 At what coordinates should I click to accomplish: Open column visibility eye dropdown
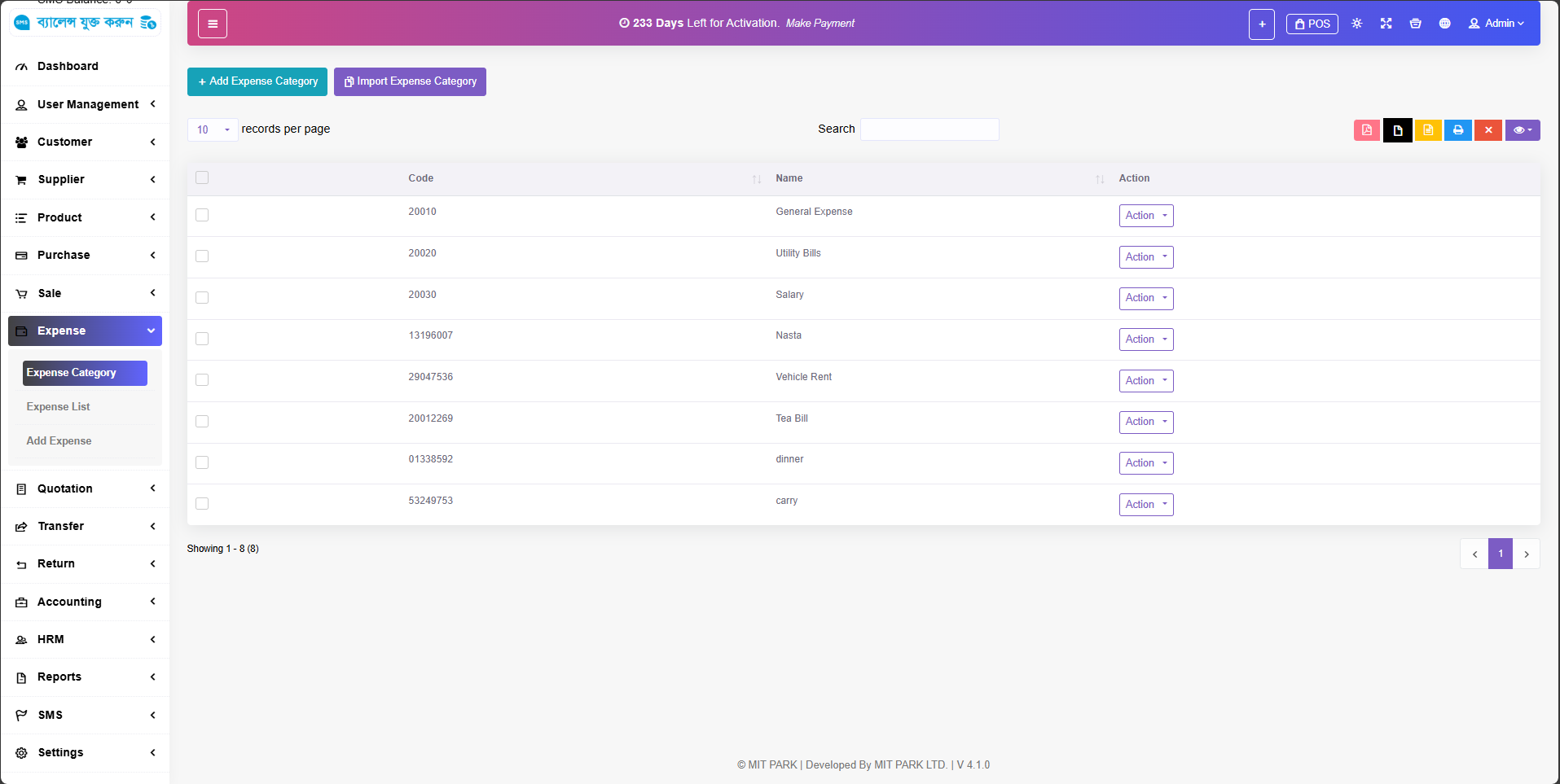point(1522,130)
